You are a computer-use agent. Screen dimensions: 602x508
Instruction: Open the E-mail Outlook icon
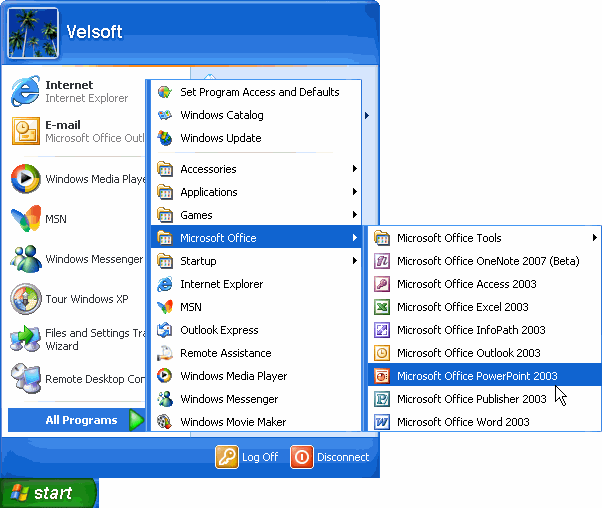tap(26, 131)
